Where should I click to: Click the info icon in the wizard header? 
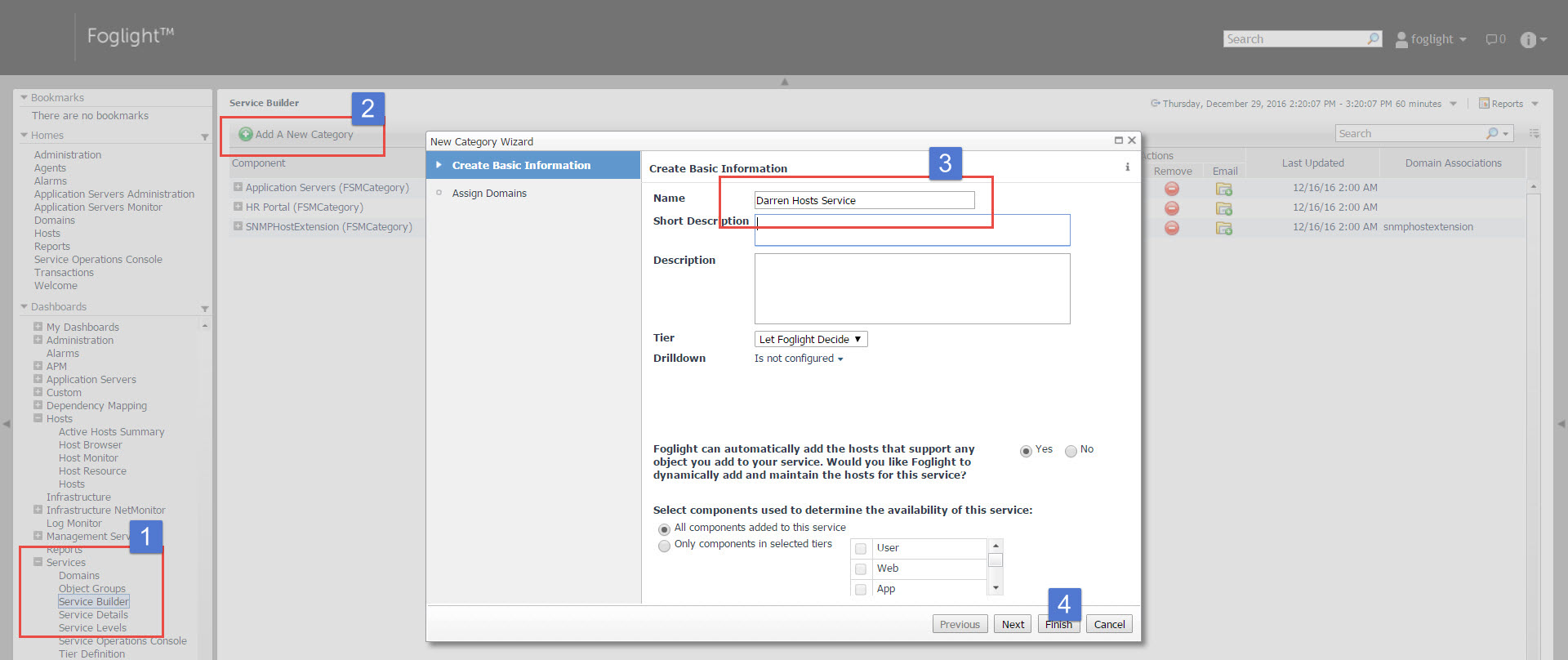coord(1127,167)
